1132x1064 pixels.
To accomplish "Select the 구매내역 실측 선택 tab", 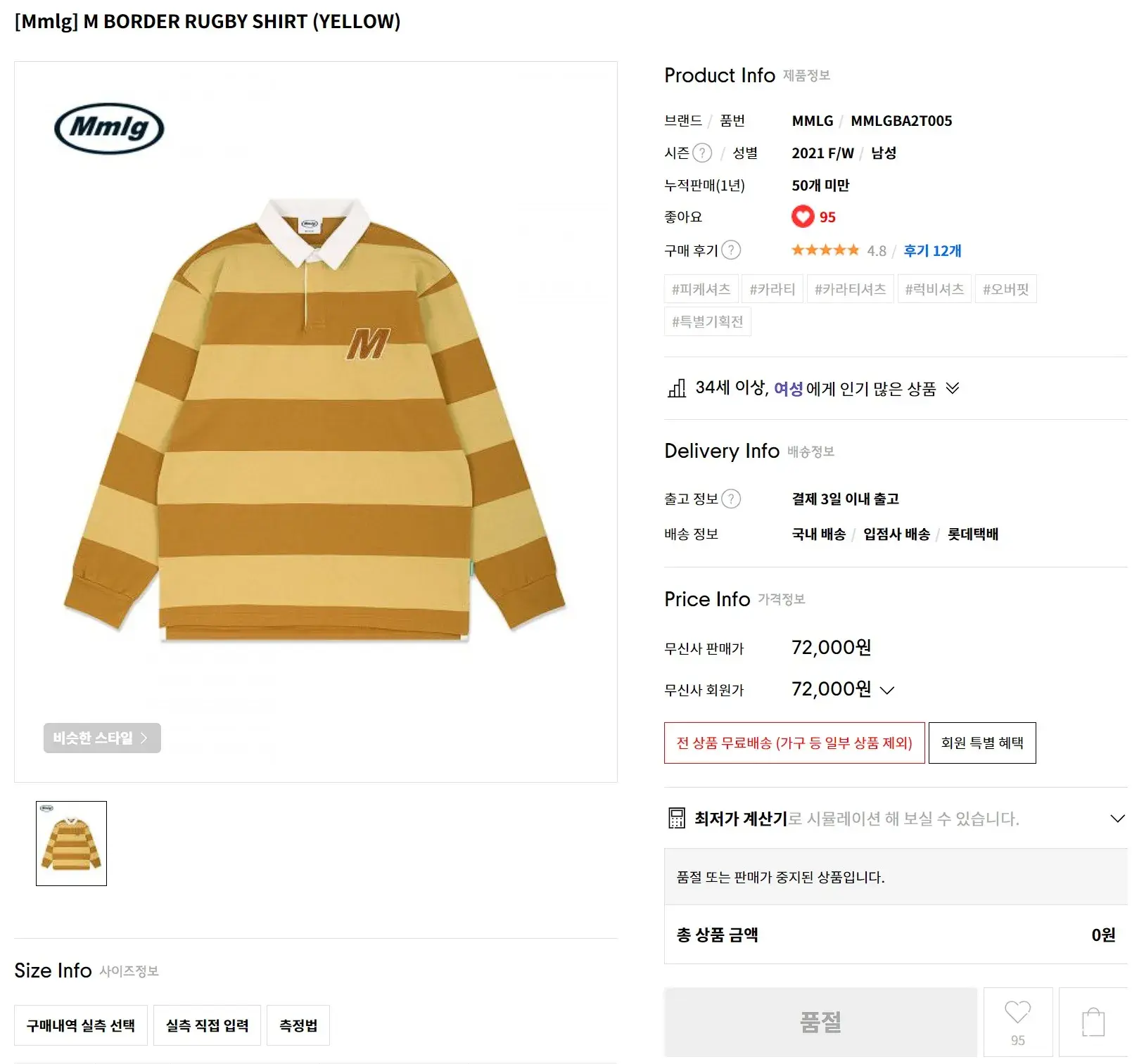I will click(81, 1025).
